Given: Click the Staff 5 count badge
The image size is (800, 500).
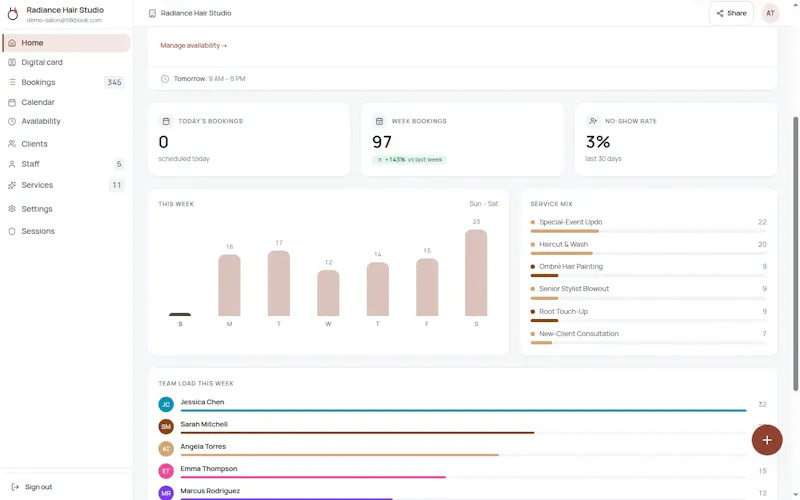Looking at the screenshot, I should click(118, 164).
